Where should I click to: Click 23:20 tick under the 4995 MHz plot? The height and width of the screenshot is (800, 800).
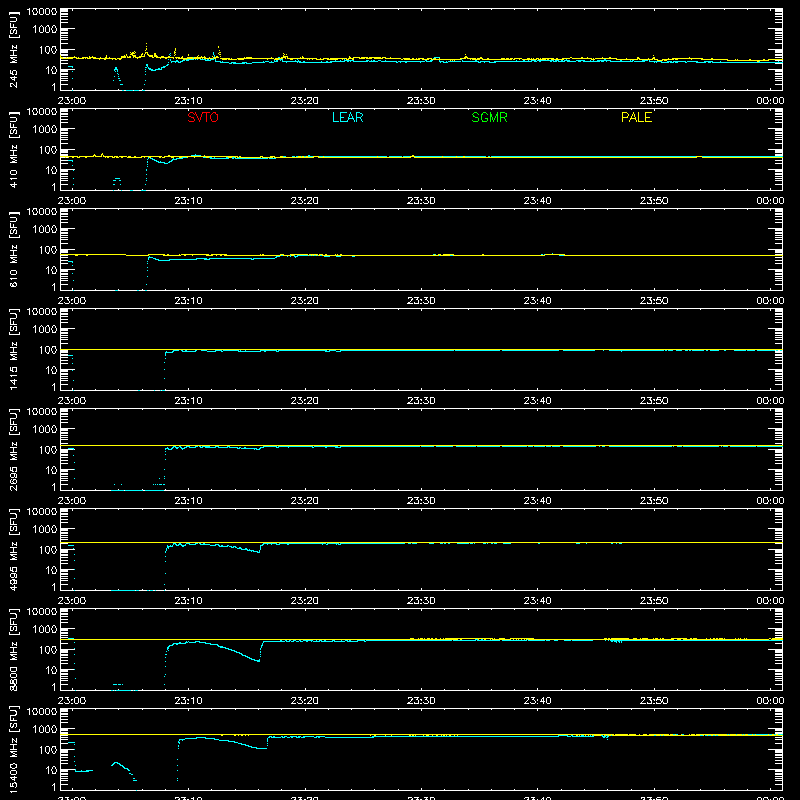pyautogui.click(x=305, y=601)
